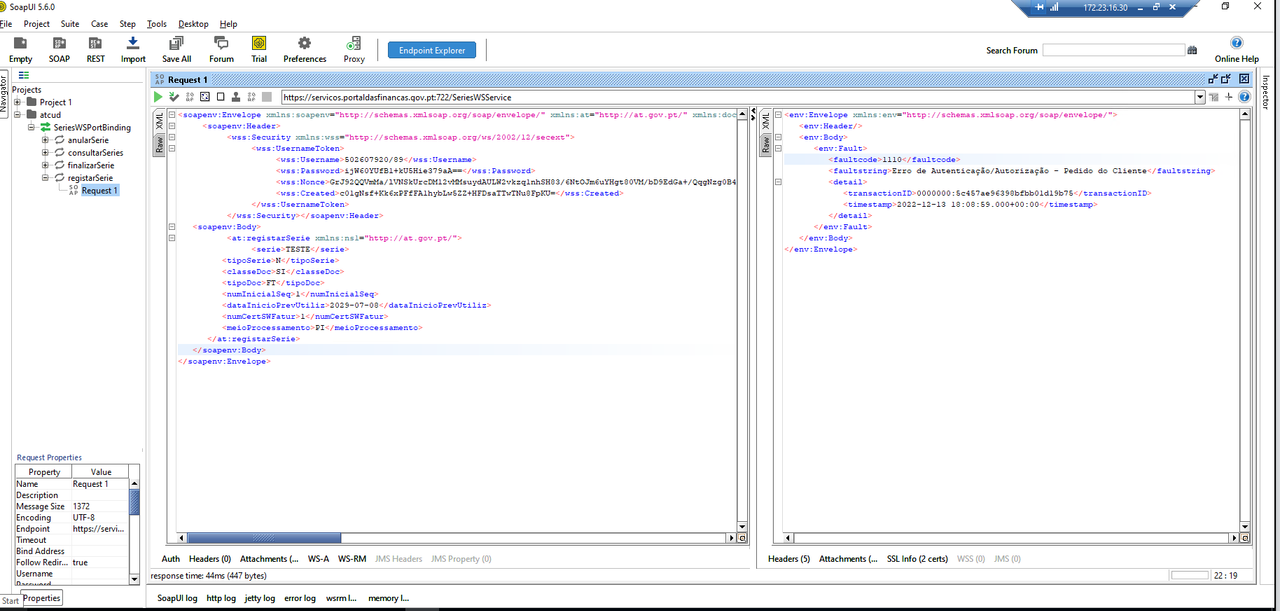Click the Trial toolbar icon
Screen dimensions: 1280x611
[259, 43]
